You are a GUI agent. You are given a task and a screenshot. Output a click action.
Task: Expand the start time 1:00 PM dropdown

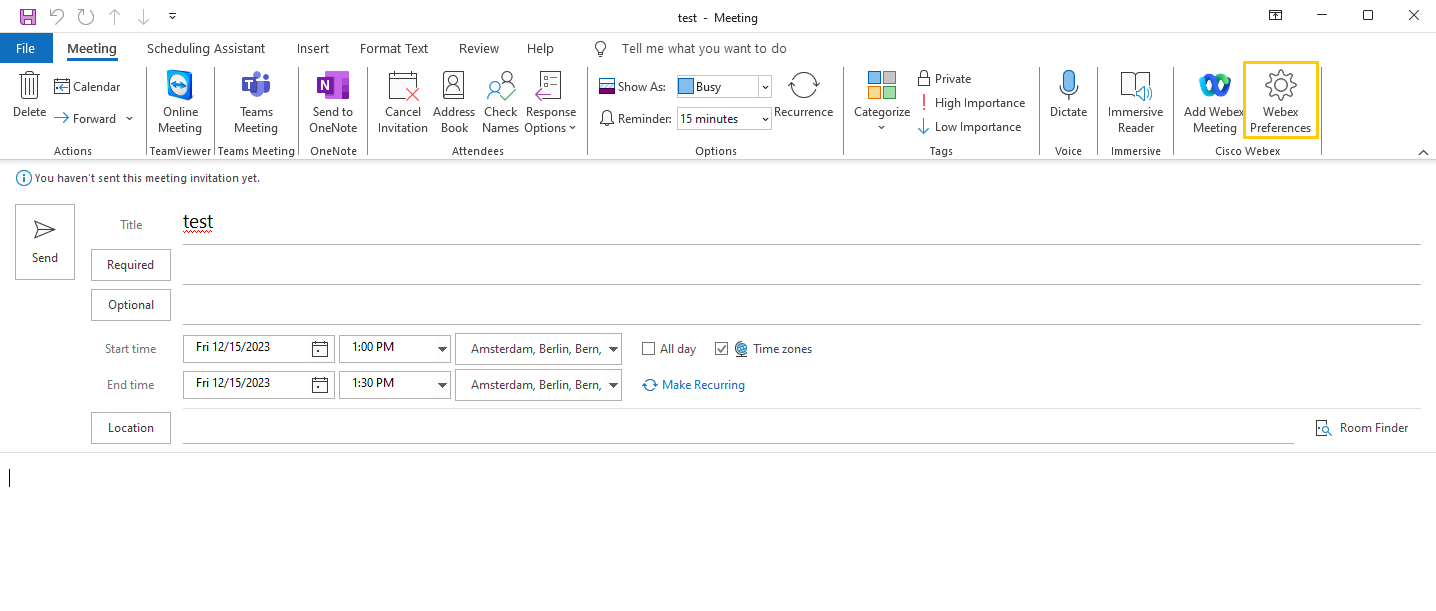[x=442, y=349]
